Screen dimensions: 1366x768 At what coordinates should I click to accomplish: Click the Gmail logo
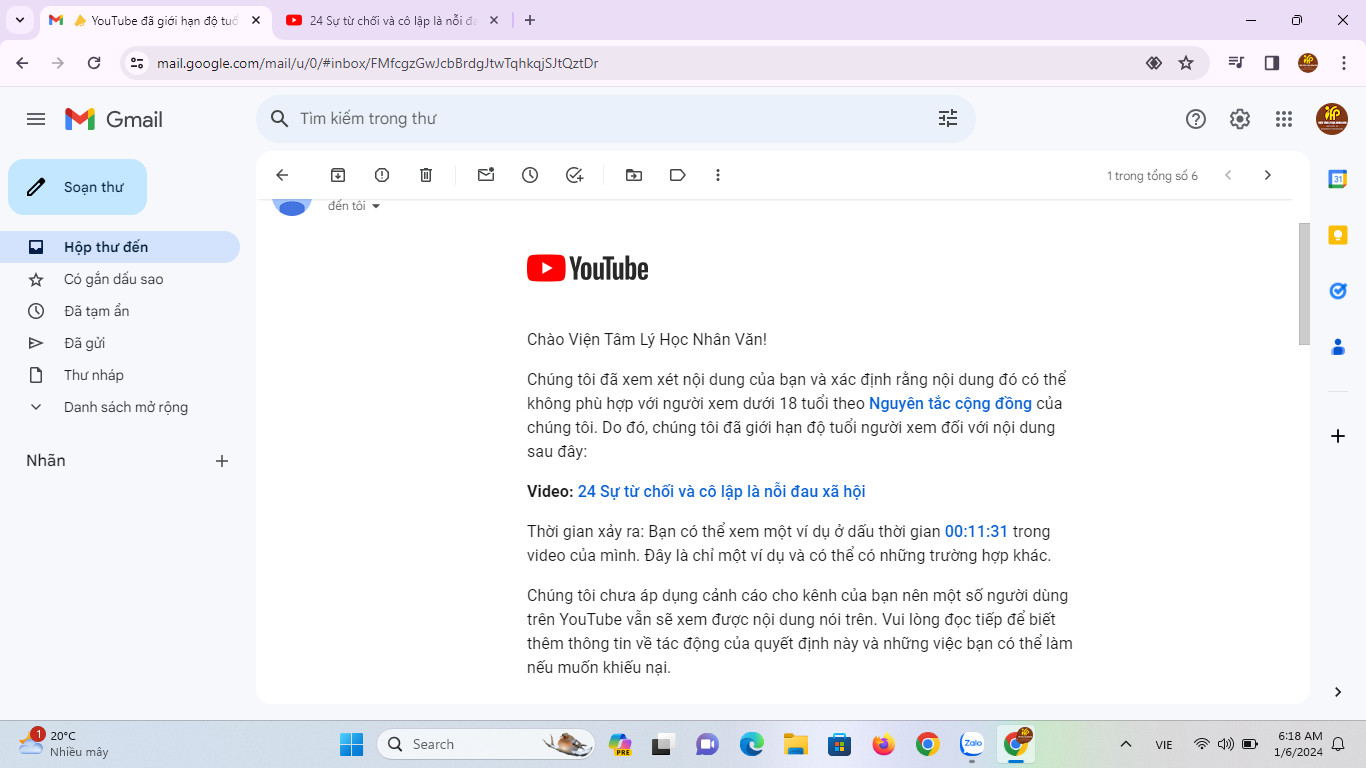(x=113, y=119)
